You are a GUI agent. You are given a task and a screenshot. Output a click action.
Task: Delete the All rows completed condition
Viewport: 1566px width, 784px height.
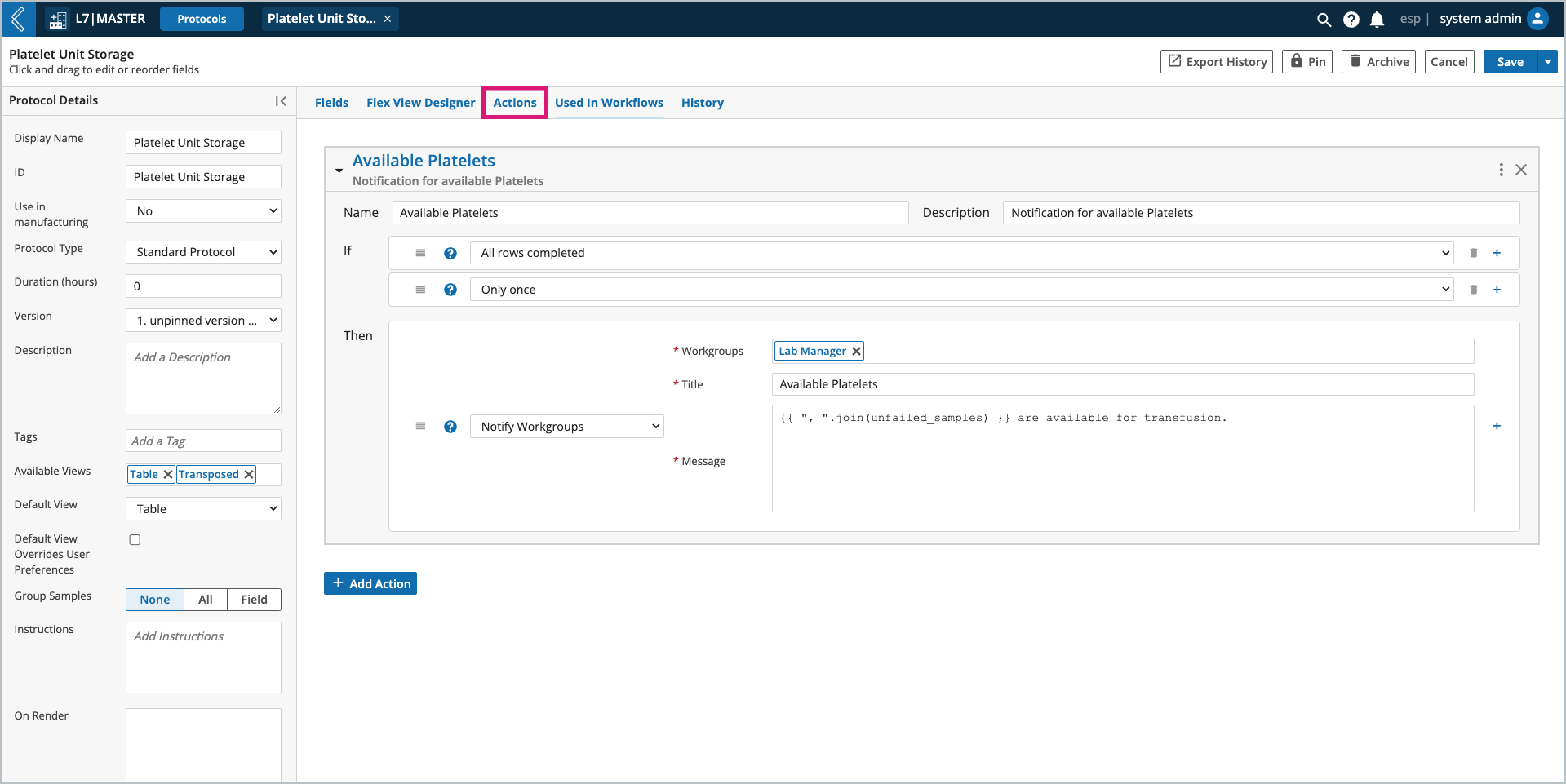(x=1474, y=253)
